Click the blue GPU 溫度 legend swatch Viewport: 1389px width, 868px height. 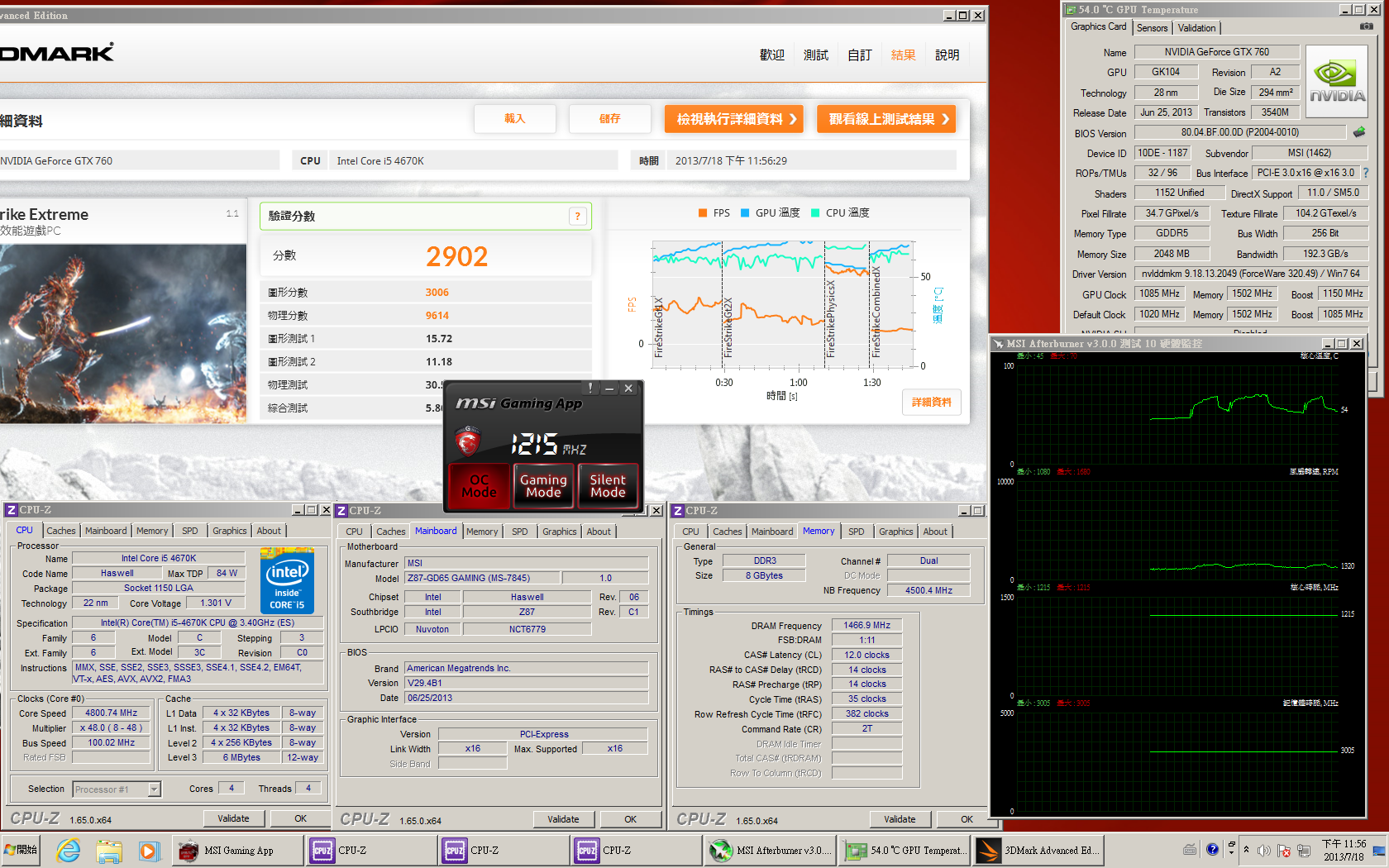746,213
